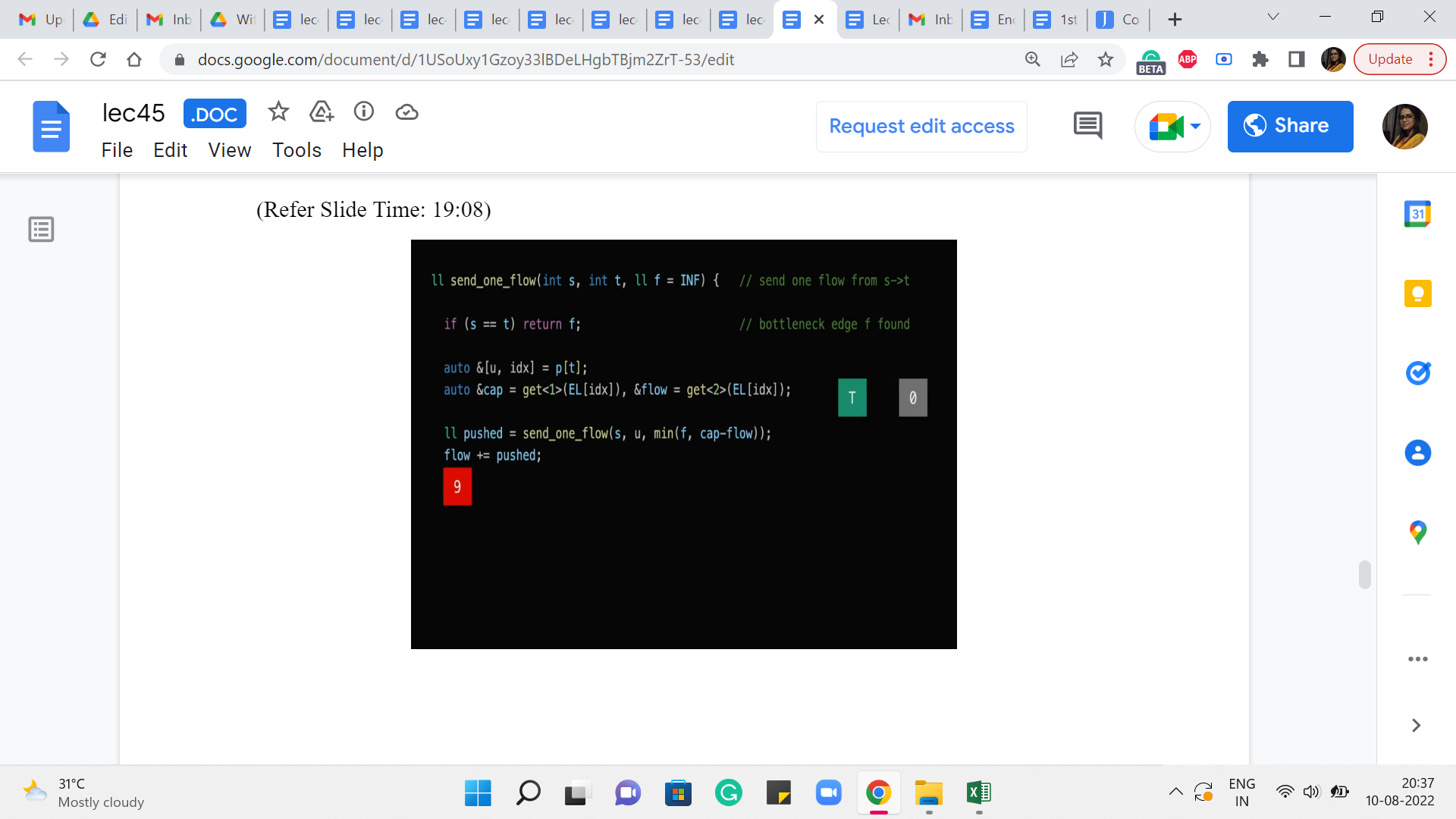Collapse the side panel chevron
The width and height of the screenshot is (1456, 819).
[x=1416, y=726]
